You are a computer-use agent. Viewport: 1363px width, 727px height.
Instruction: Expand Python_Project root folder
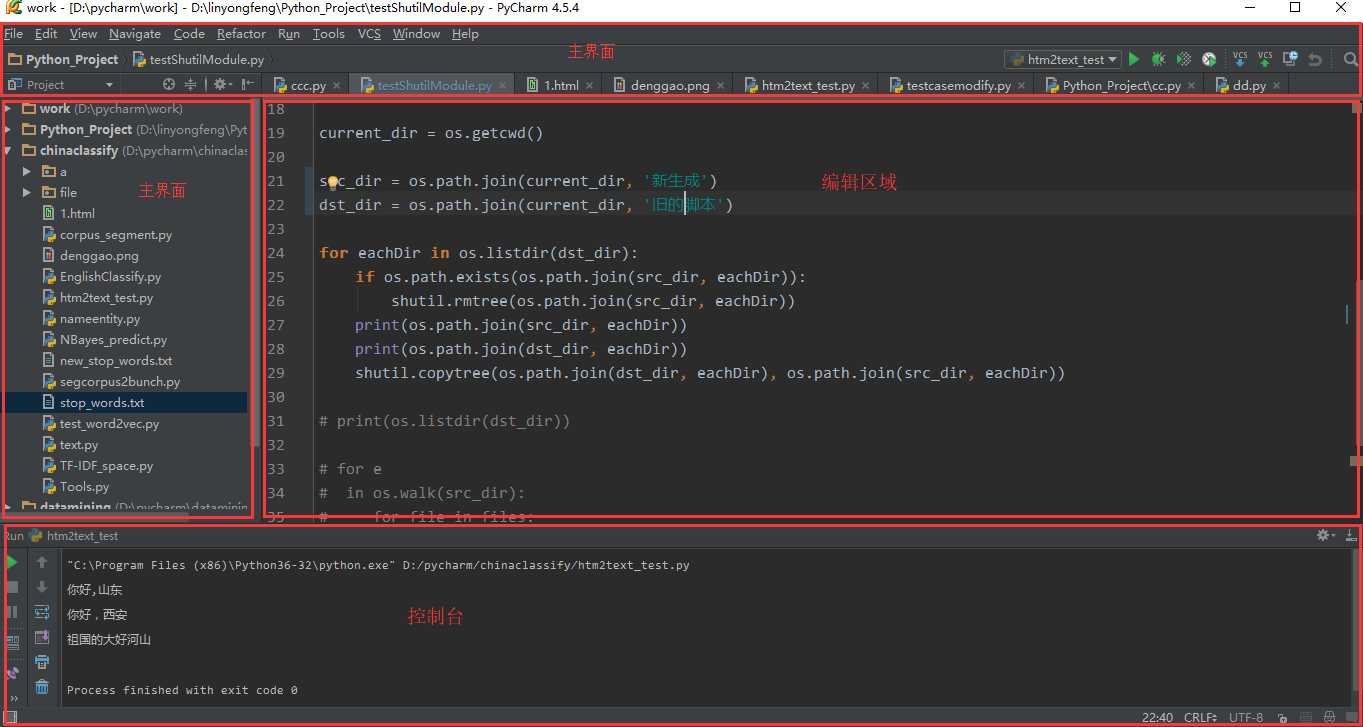[x=9, y=129]
